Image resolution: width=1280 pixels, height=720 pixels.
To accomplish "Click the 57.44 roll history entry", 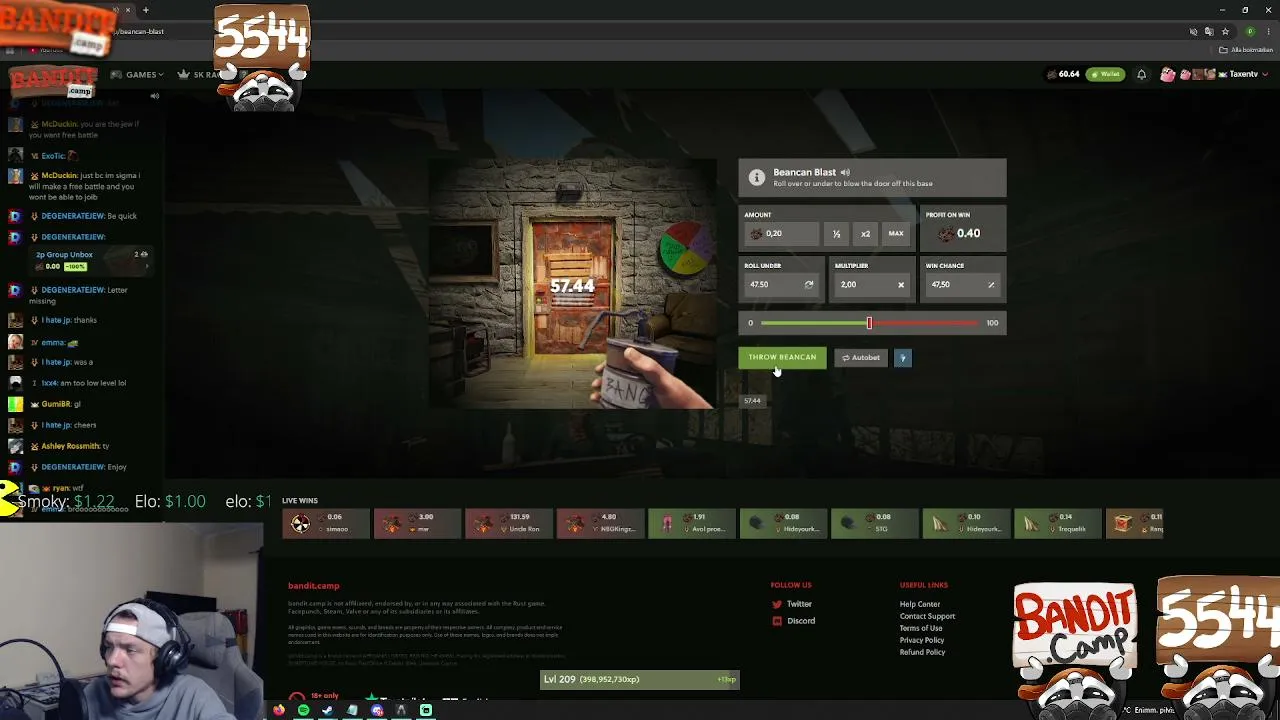I will tap(752, 401).
